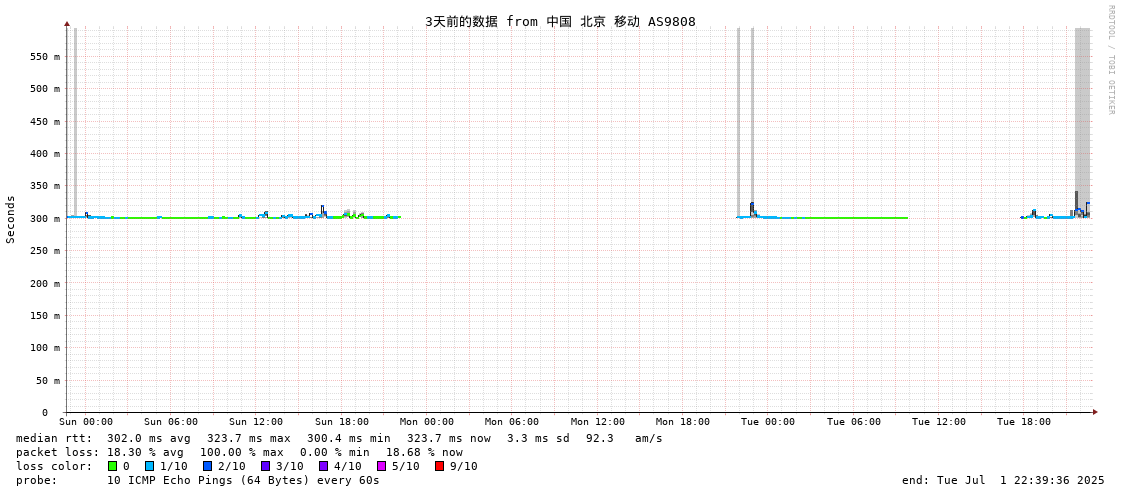Click the '100 m' y-axis tick label
Screen dimensions: 1121x494
46,348
